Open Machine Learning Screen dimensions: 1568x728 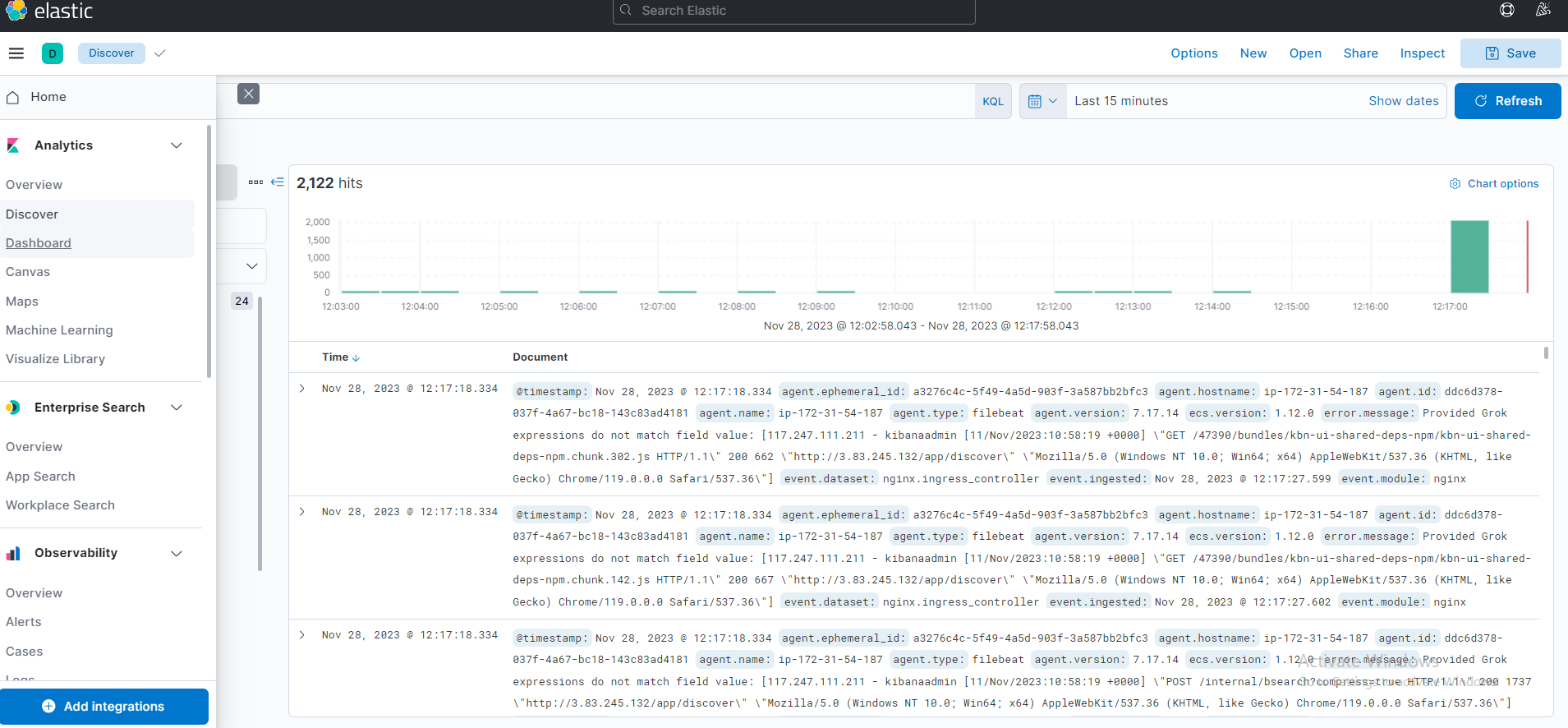tap(59, 330)
